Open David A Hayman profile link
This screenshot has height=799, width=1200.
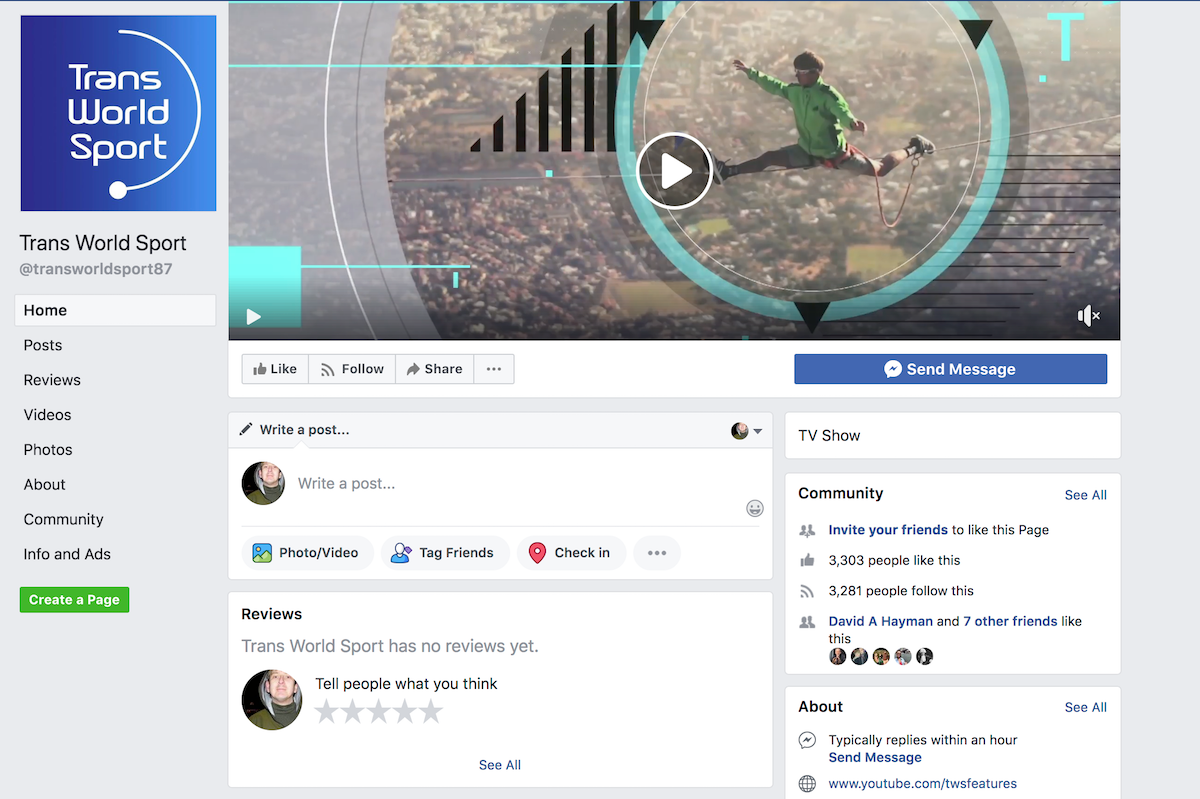881,621
